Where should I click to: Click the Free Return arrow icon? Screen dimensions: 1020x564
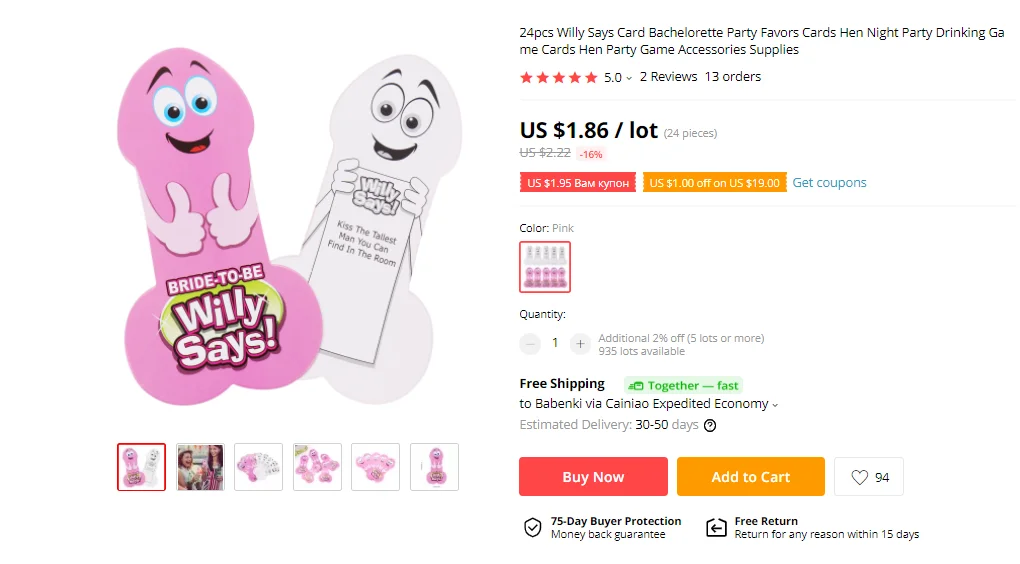716,528
